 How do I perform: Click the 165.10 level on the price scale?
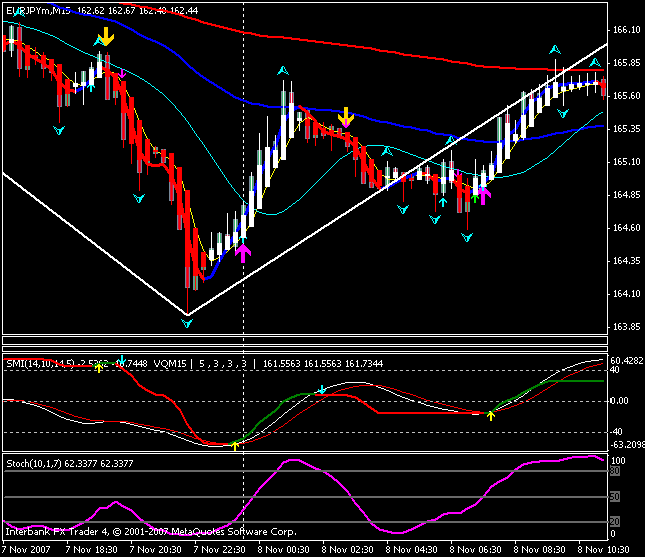(626, 162)
